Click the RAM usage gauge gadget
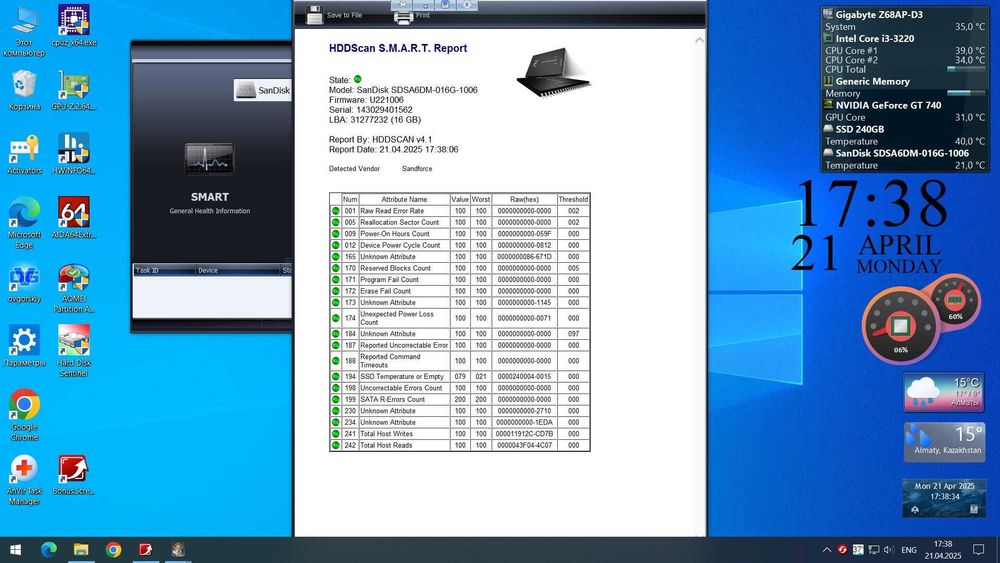This screenshot has width=1000, height=563. [955, 300]
